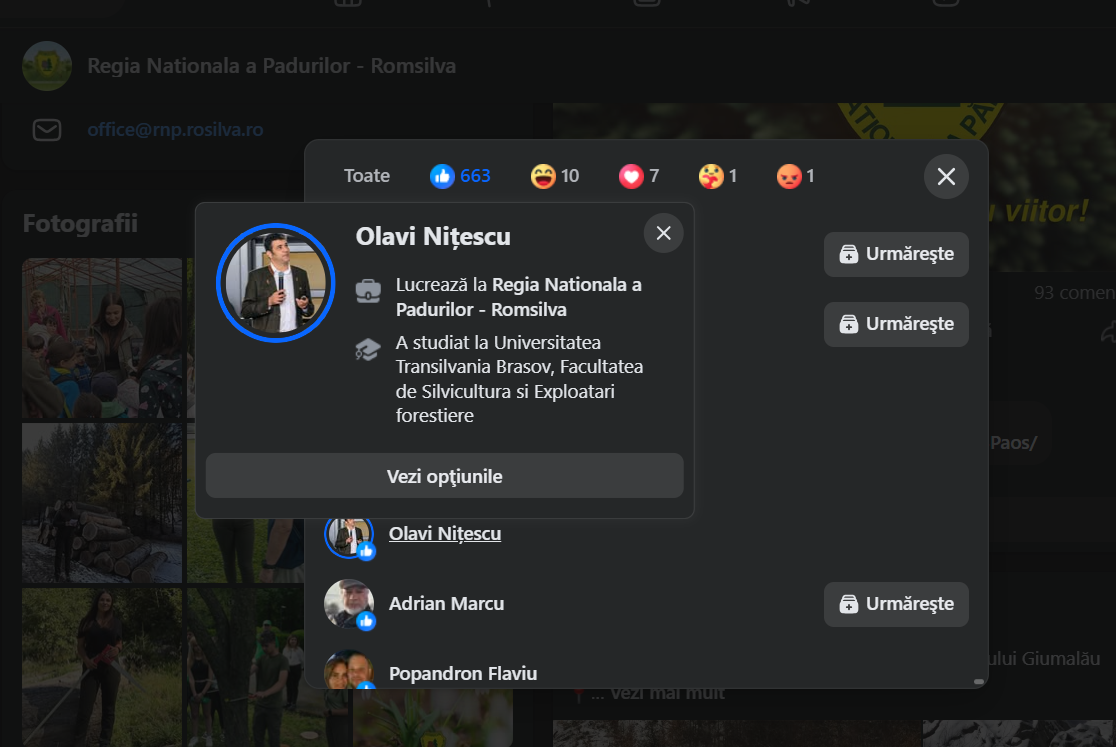Show Haha reactions tab with 10

point(555,176)
